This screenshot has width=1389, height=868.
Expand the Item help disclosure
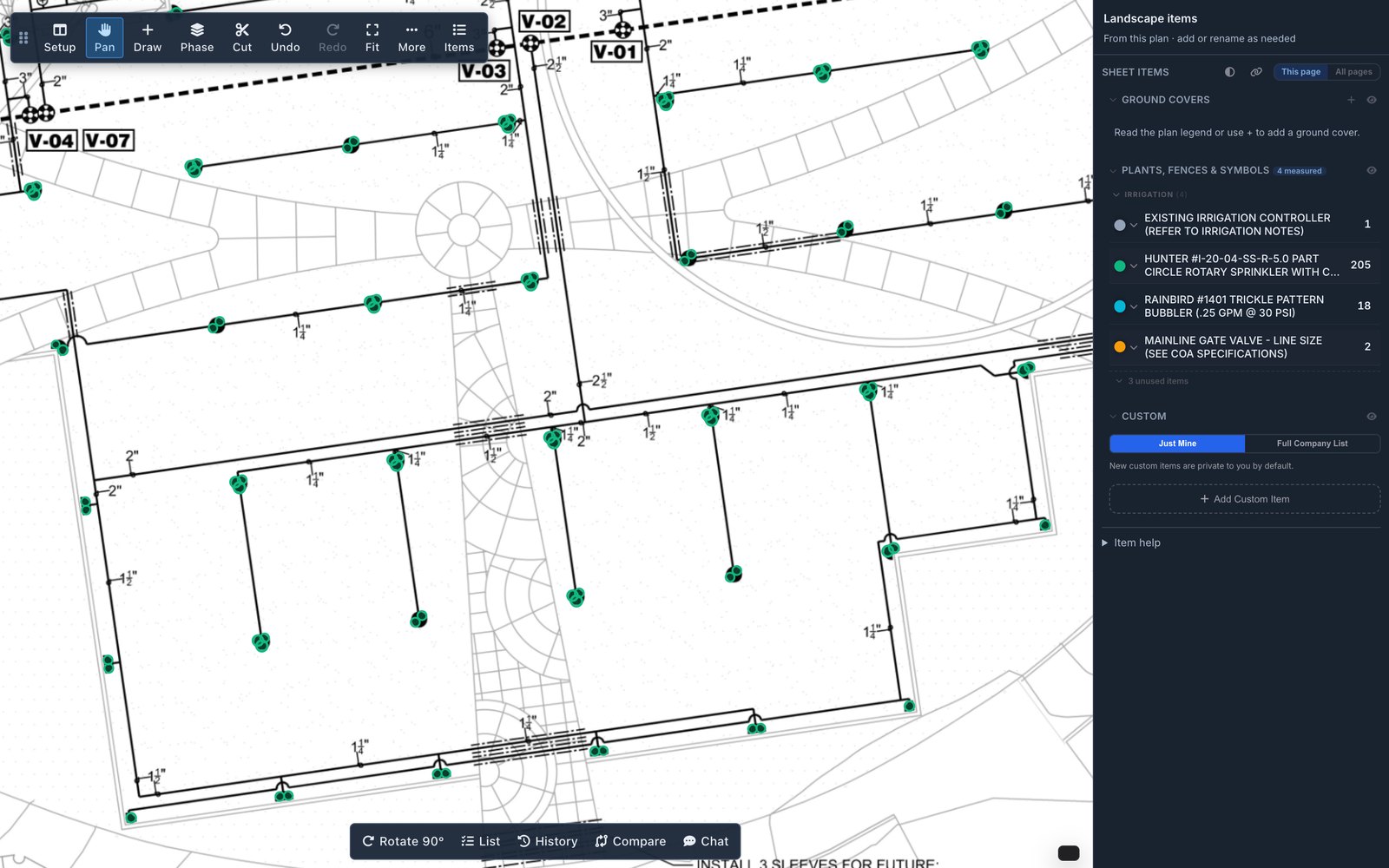coord(1131,542)
